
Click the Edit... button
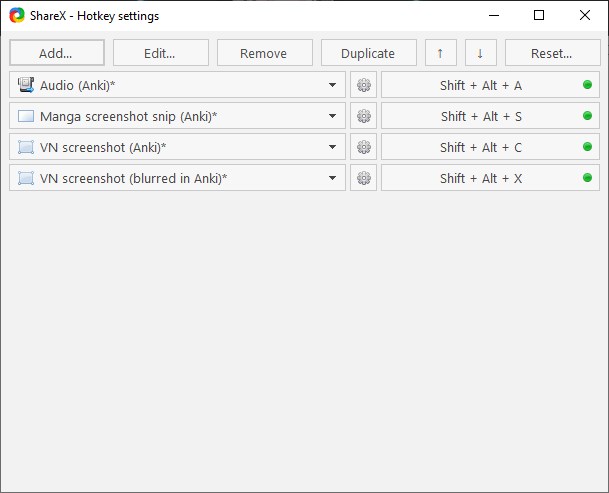click(x=160, y=53)
